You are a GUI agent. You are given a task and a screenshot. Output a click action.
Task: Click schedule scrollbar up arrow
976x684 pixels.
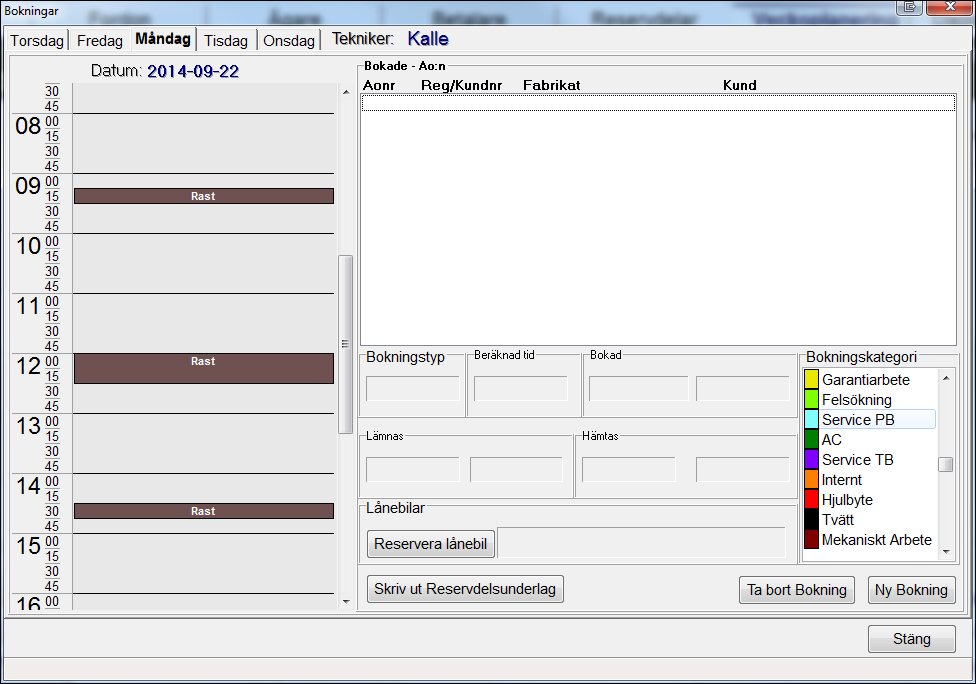click(x=346, y=92)
